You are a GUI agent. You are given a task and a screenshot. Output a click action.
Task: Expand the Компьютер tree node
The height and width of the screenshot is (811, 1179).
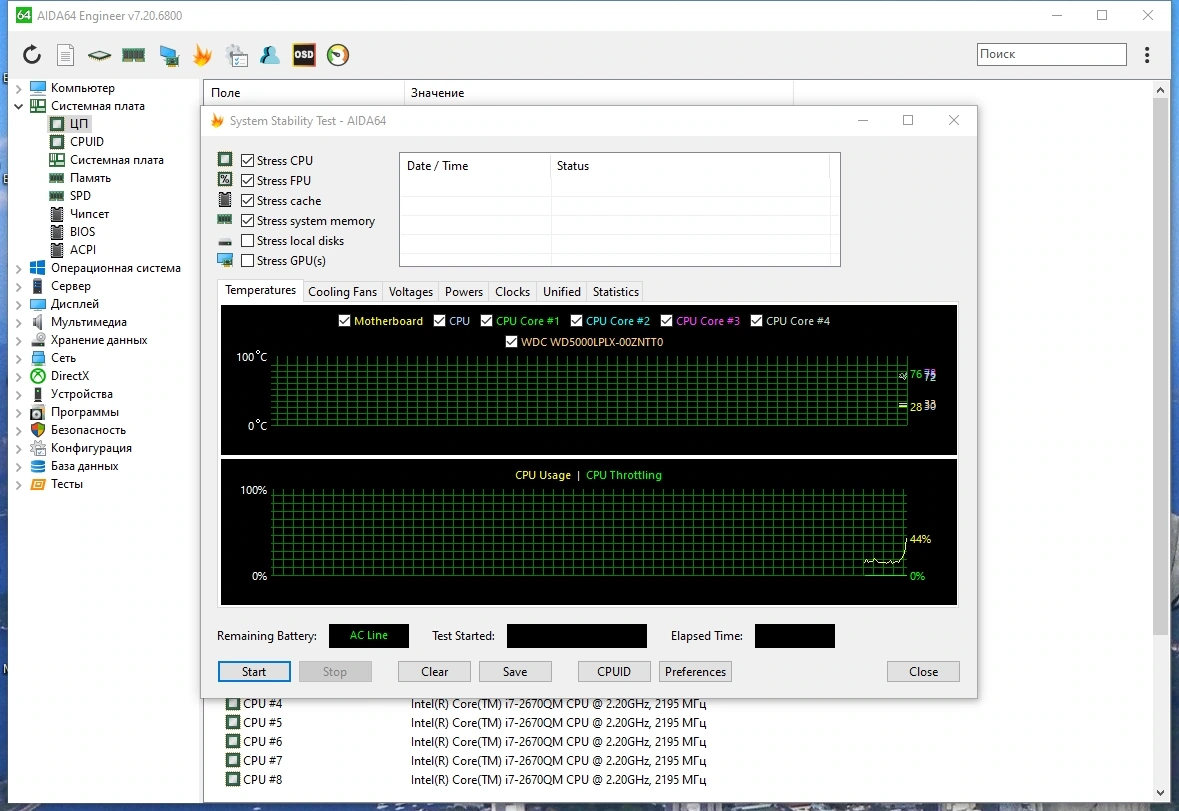[x=19, y=88]
